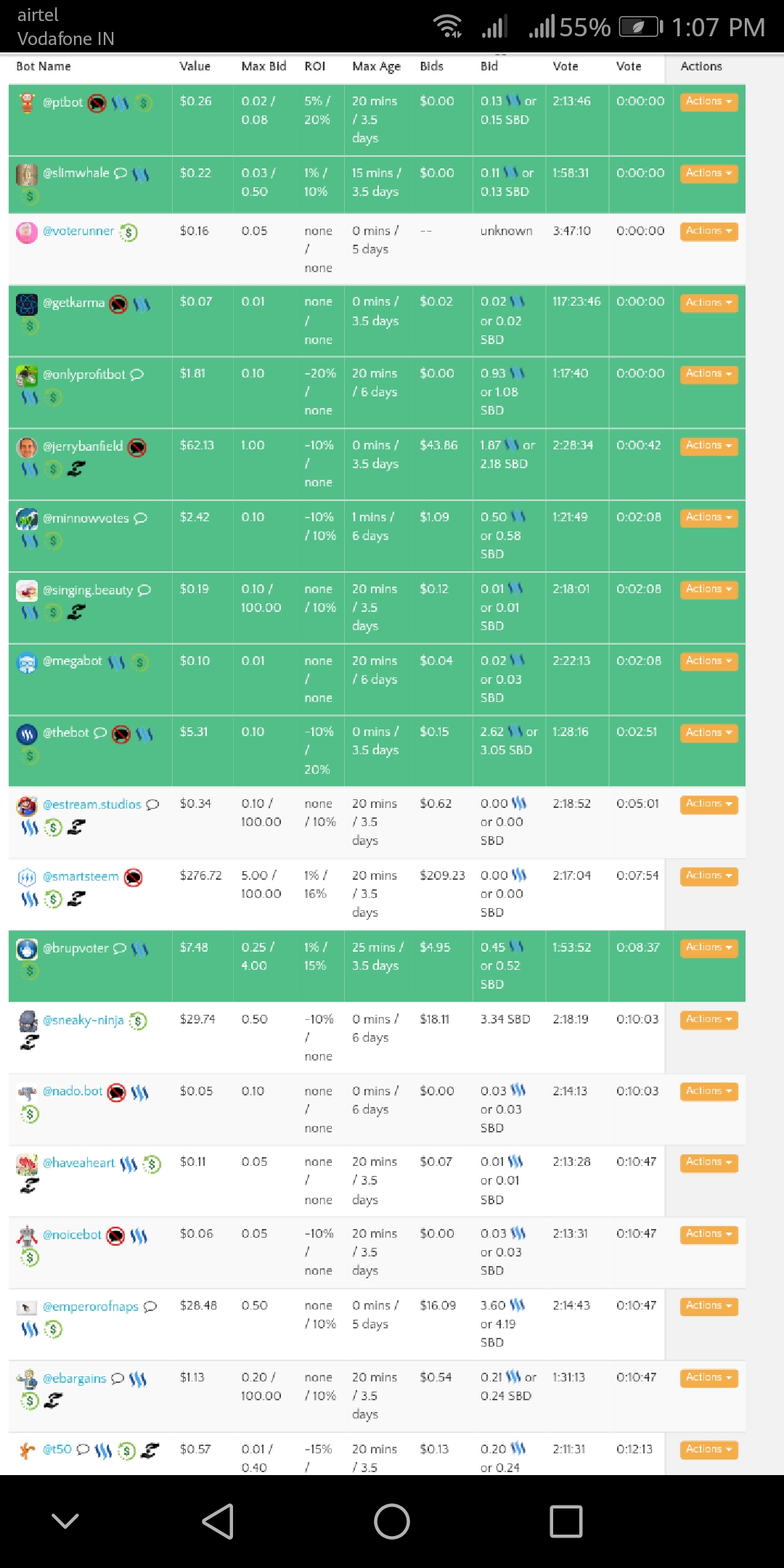784x1568 pixels.
Task: Click Steem logo icon beside @noicebot
Action: (139, 1236)
